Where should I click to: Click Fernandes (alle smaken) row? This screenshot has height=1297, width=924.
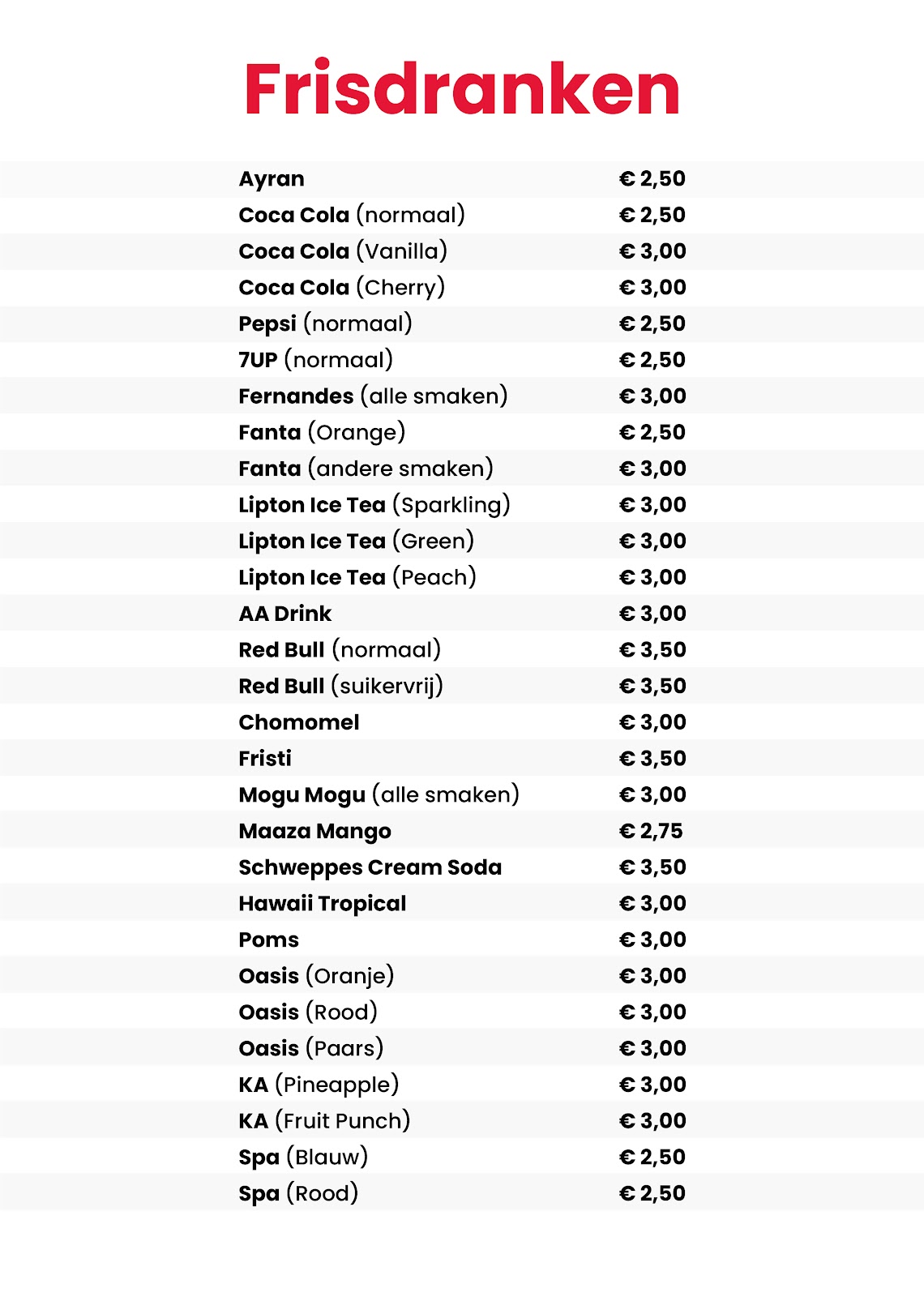[x=462, y=396]
